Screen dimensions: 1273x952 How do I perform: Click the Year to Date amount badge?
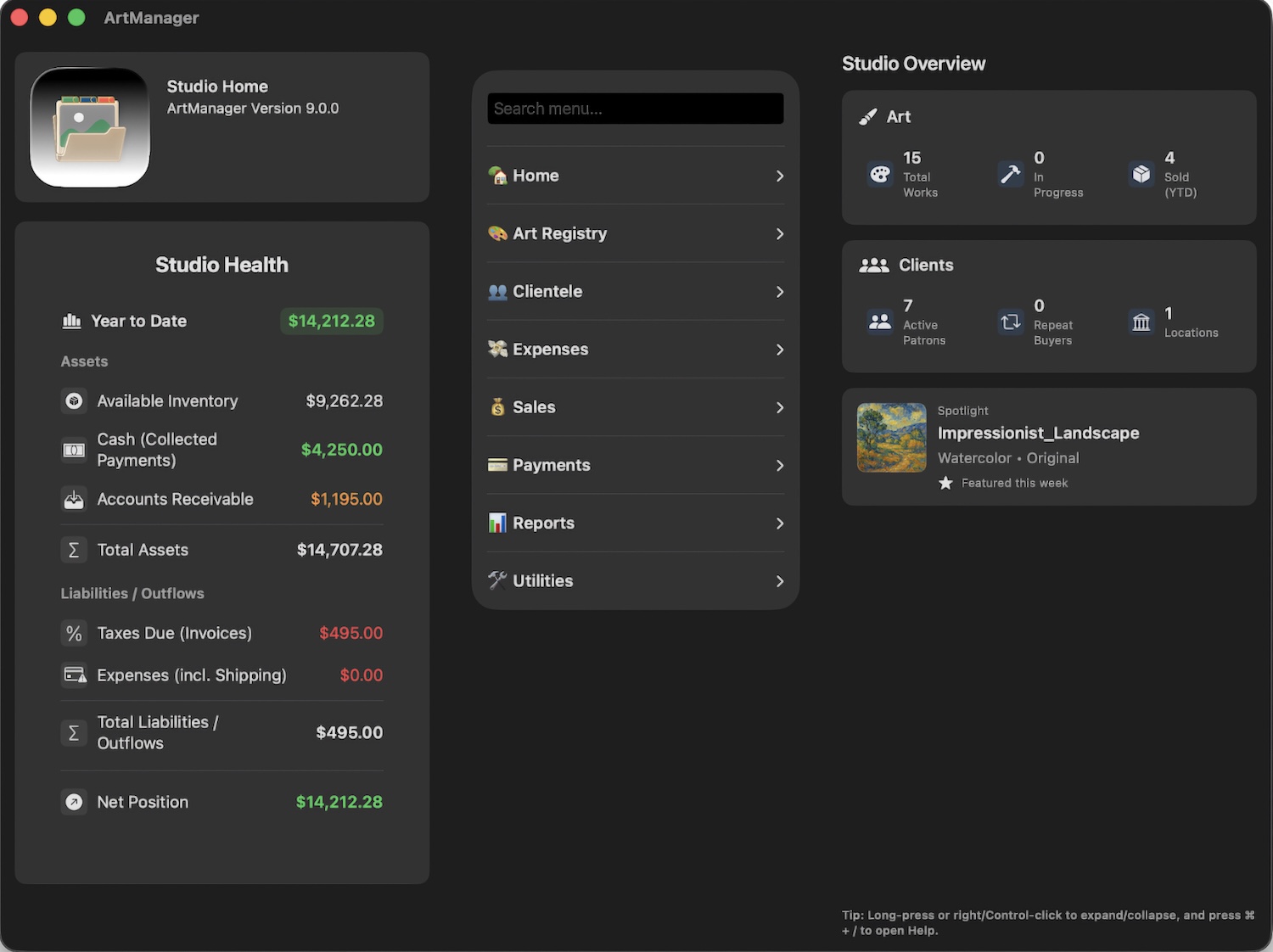click(331, 322)
